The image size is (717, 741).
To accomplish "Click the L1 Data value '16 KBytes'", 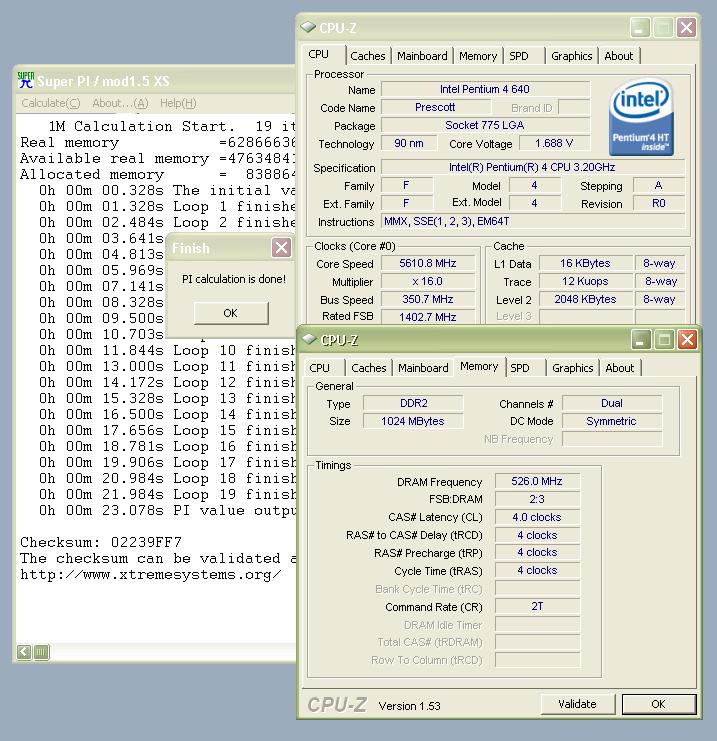I will click(586, 263).
